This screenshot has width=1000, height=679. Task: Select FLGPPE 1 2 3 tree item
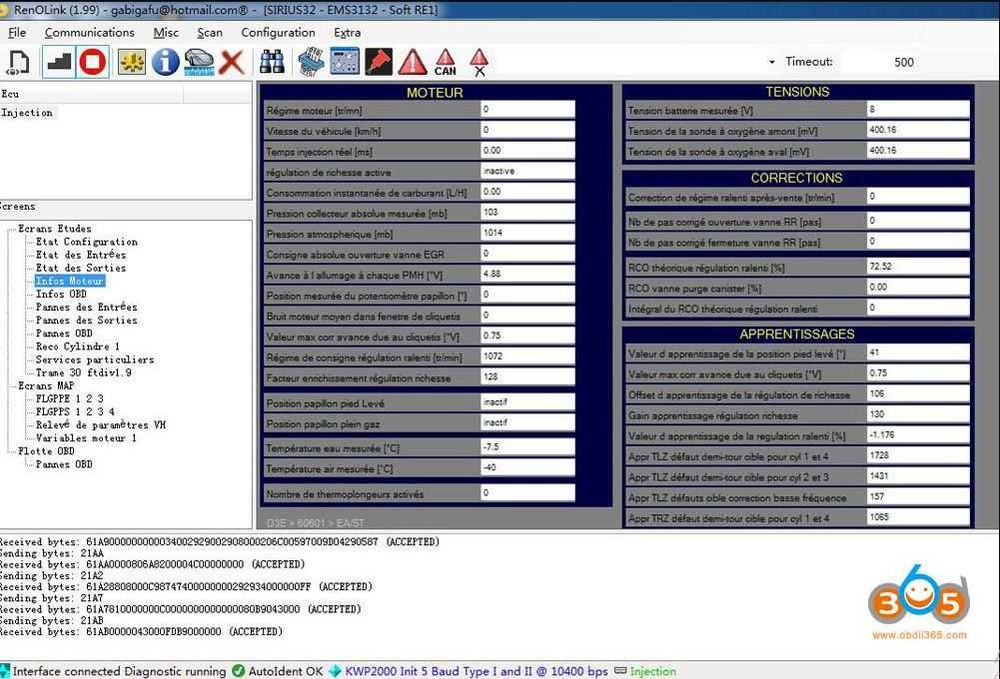click(70, 398)
